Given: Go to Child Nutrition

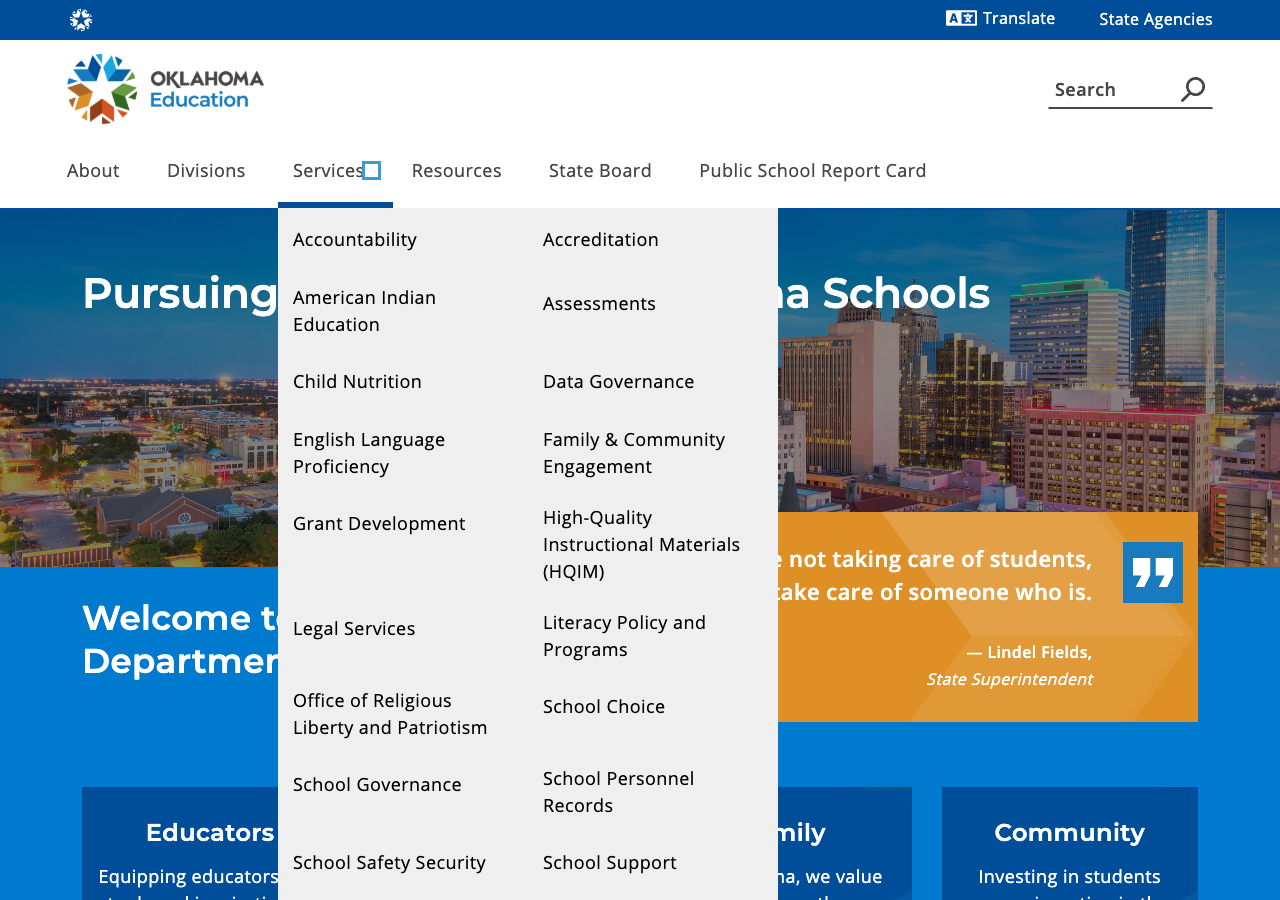Looking at the screenshot, I should (x=357, y=382).
